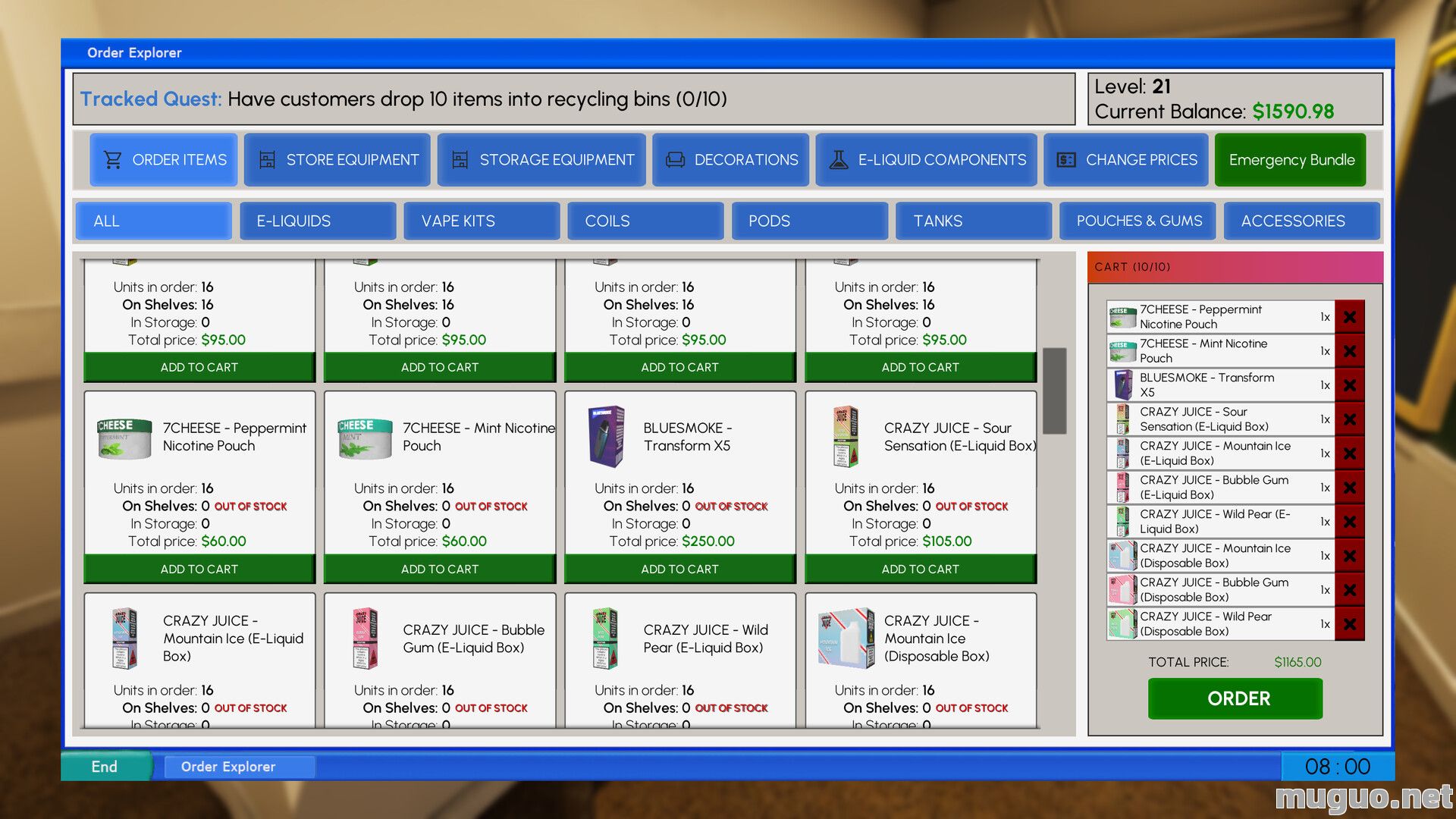Click the CRAZY JUICE Sour Sensation product image

tap(846, 437)
